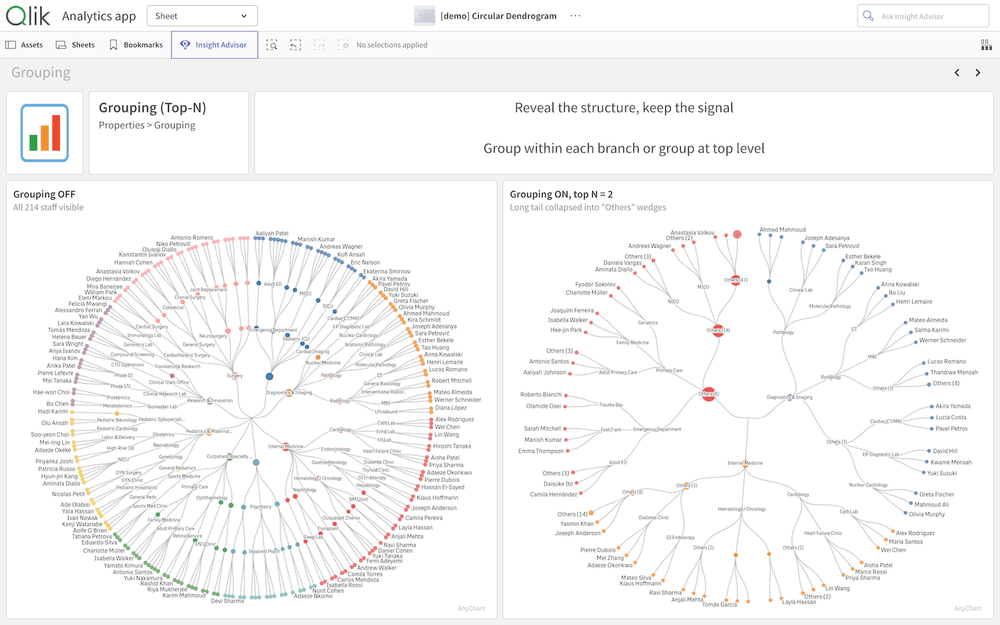Select the Others (47) node in right chart

pyautogui.click(x=735, y=280)
